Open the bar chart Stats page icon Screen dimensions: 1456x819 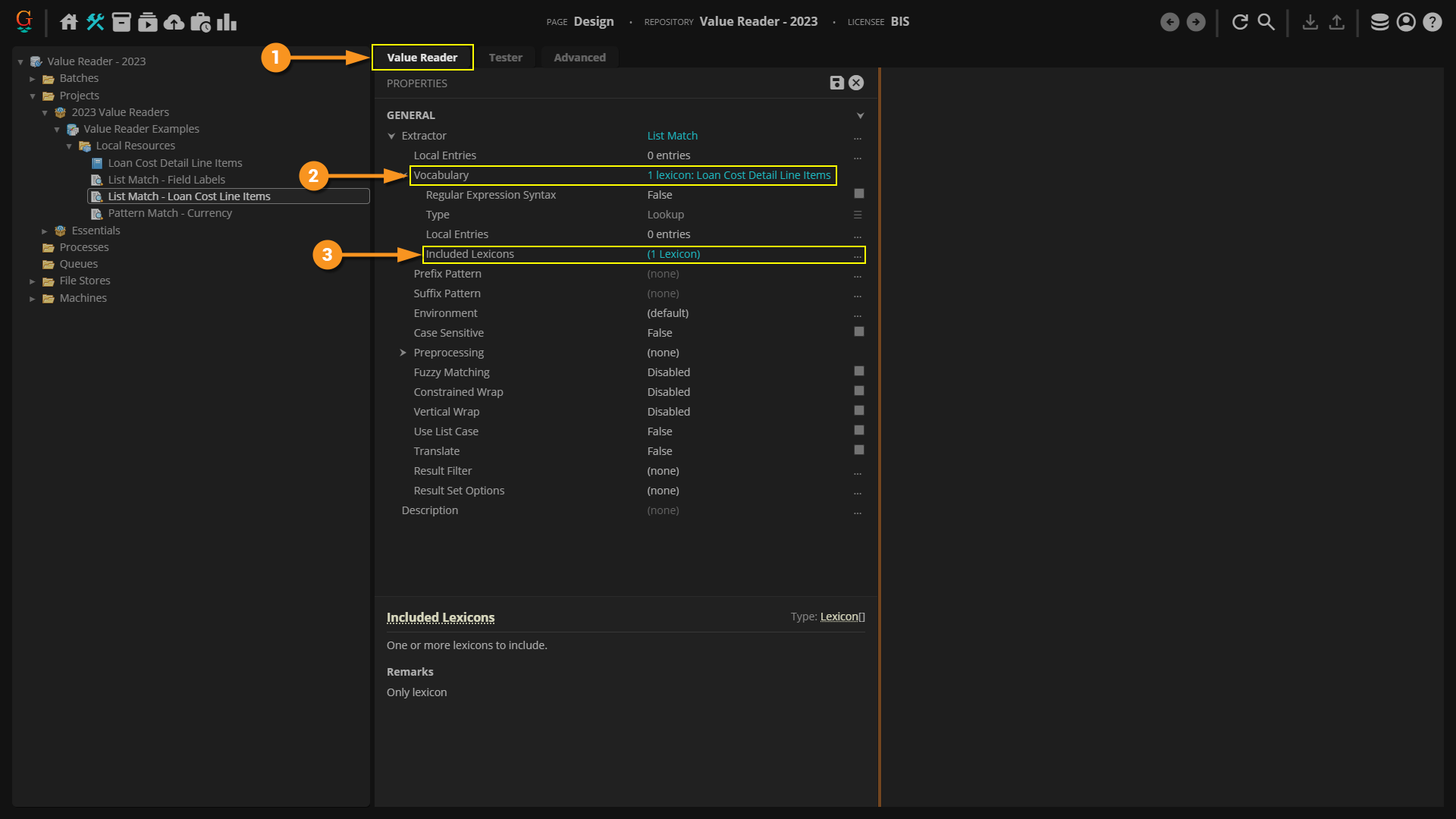pos(227,22)
